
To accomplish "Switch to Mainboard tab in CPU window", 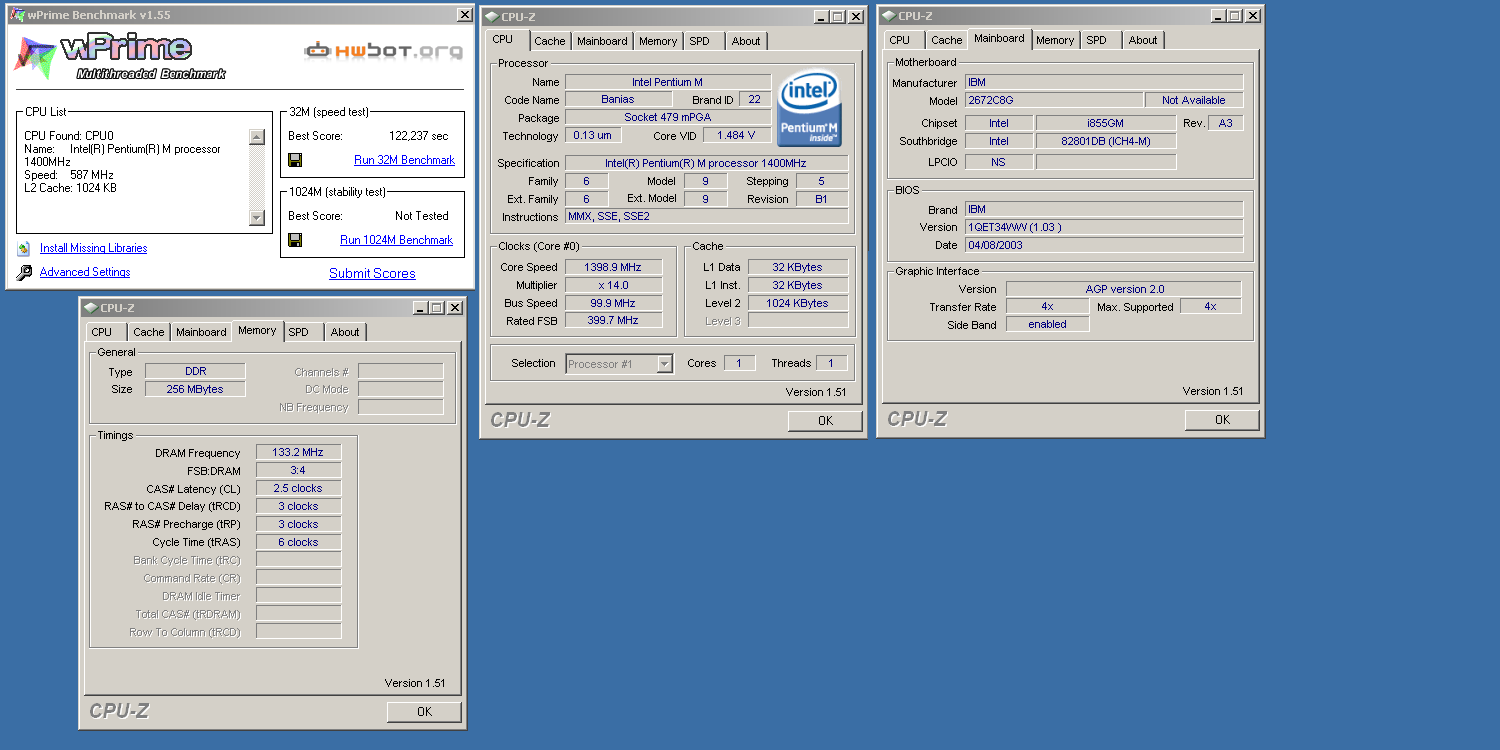I will (602, 41).
